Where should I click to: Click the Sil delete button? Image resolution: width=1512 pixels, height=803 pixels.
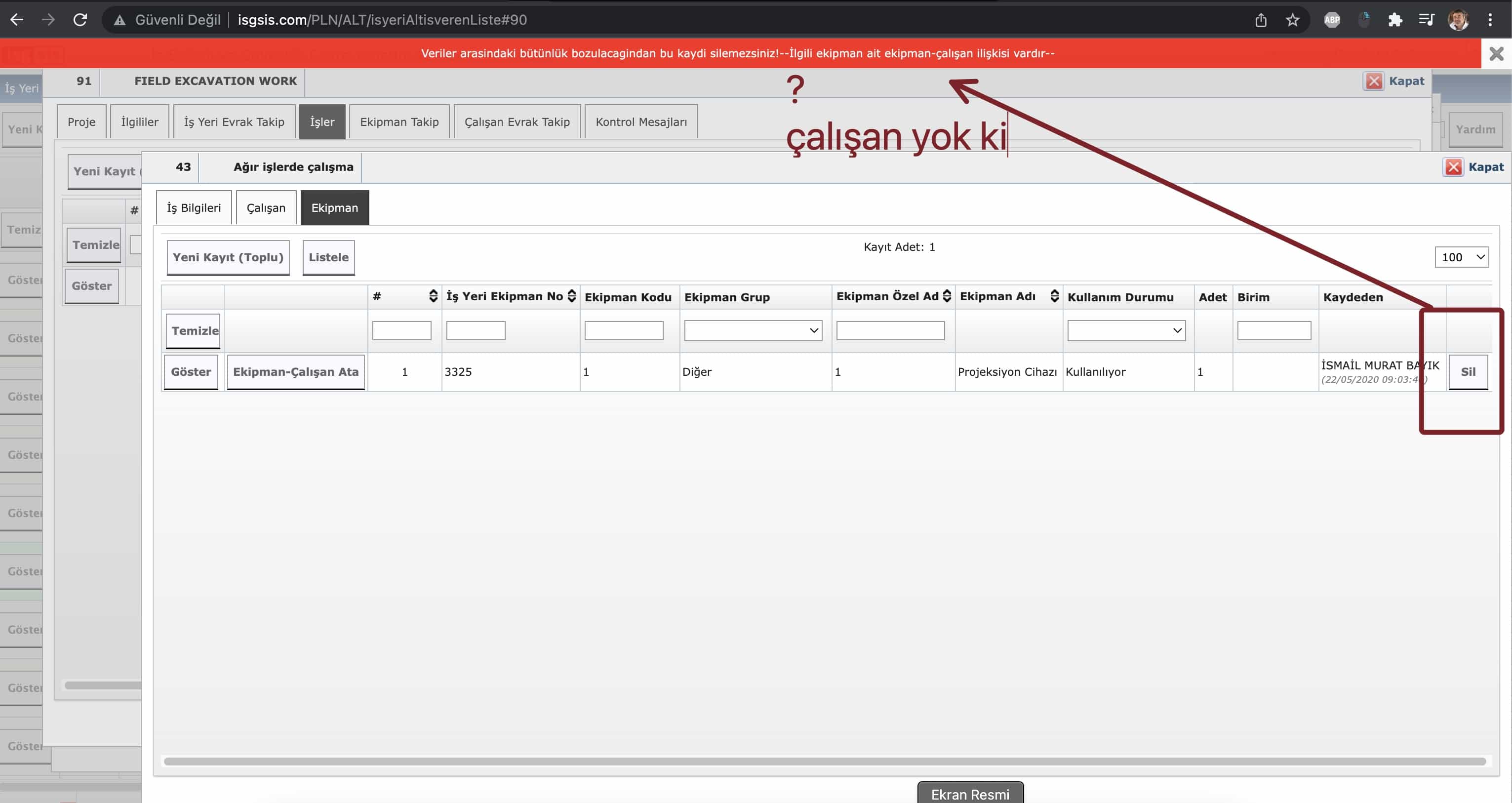1468,371
